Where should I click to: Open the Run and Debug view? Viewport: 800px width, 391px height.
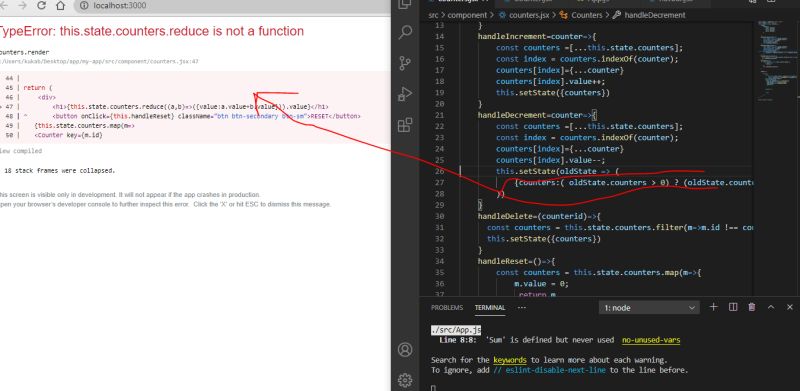click(x=405, y=94)
